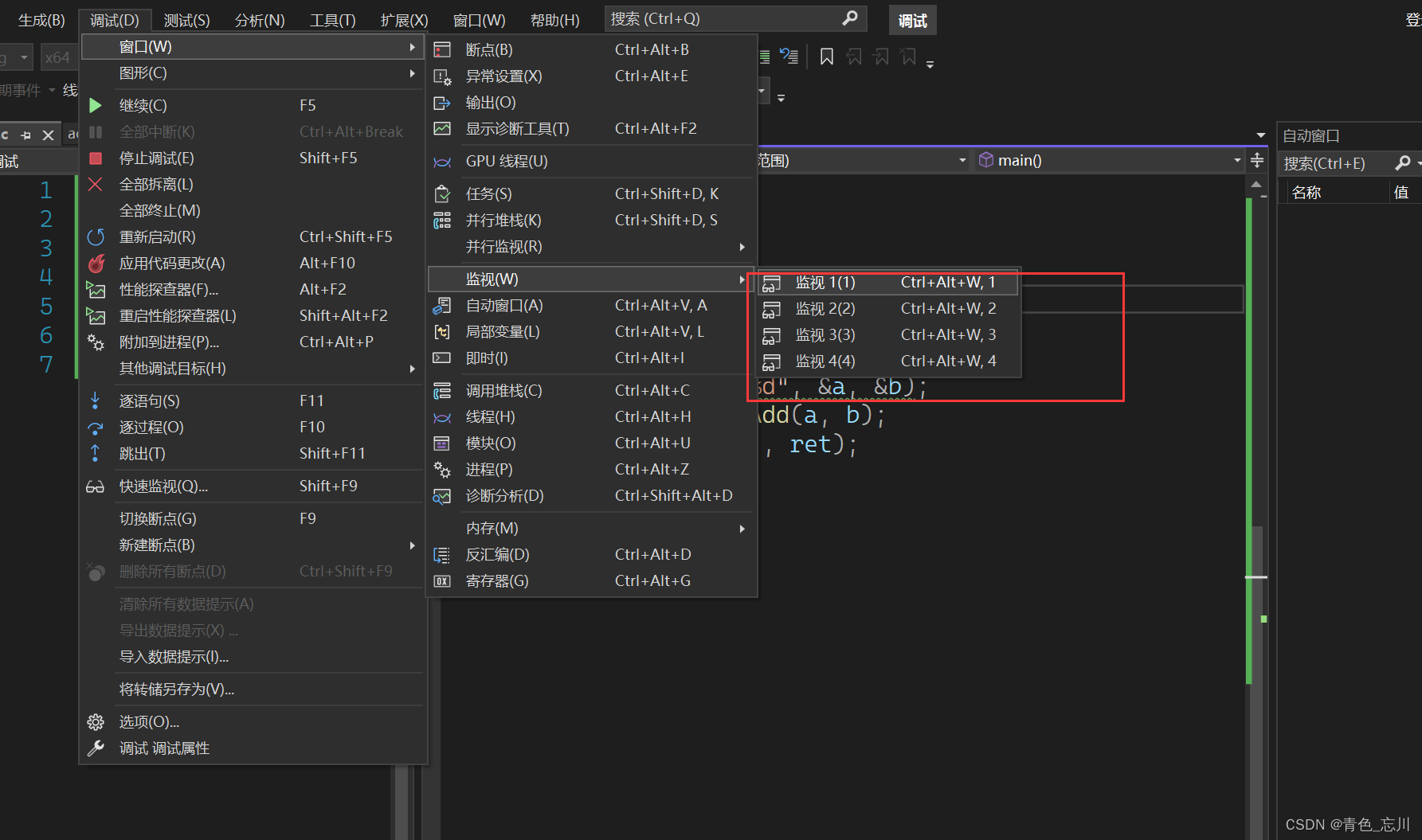Click the Breakpoints window icon
Screen dimensions: 1422x840
click(x=442, y=49)
